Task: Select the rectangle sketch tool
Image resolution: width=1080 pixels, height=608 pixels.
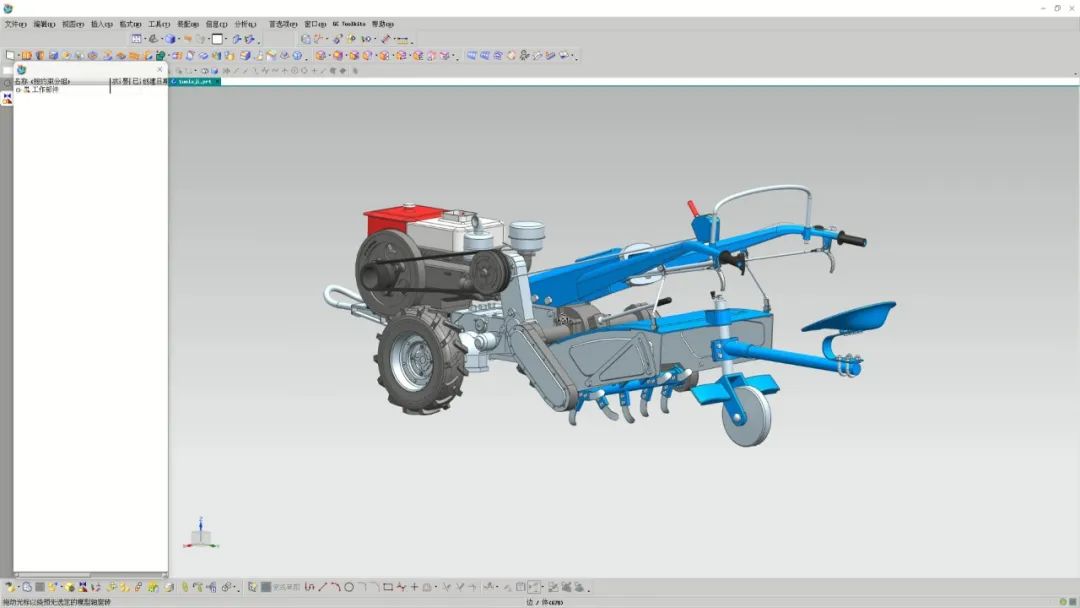Action: coord(388,587)
